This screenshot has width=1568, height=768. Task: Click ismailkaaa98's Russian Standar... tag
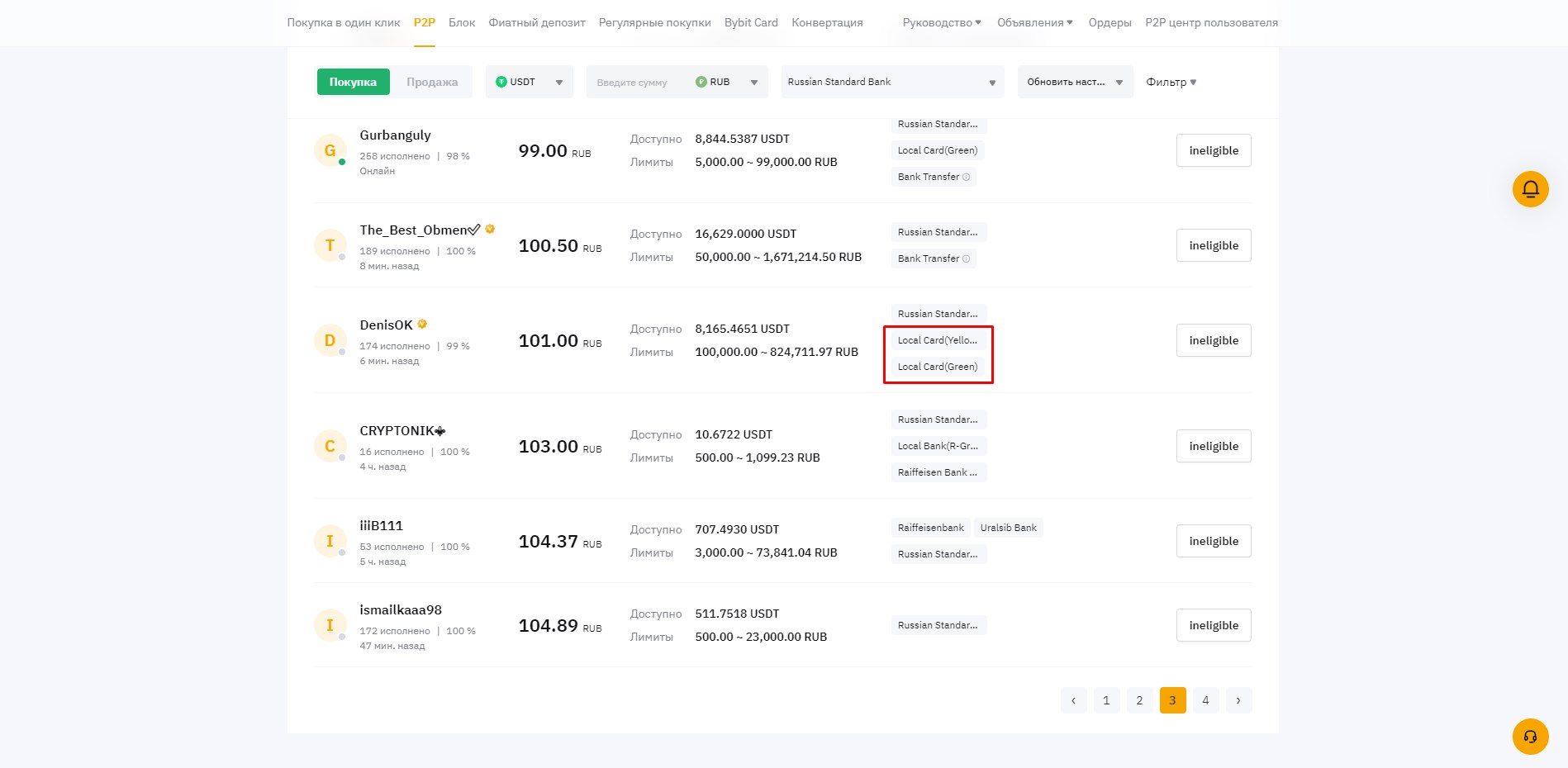click(x=938, y=625)
